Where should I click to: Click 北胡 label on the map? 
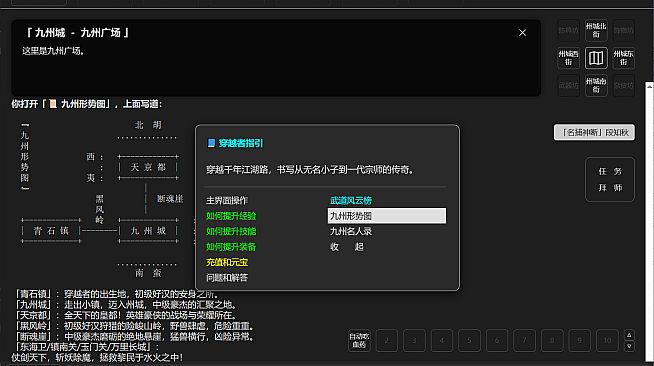tap(148, 125)
